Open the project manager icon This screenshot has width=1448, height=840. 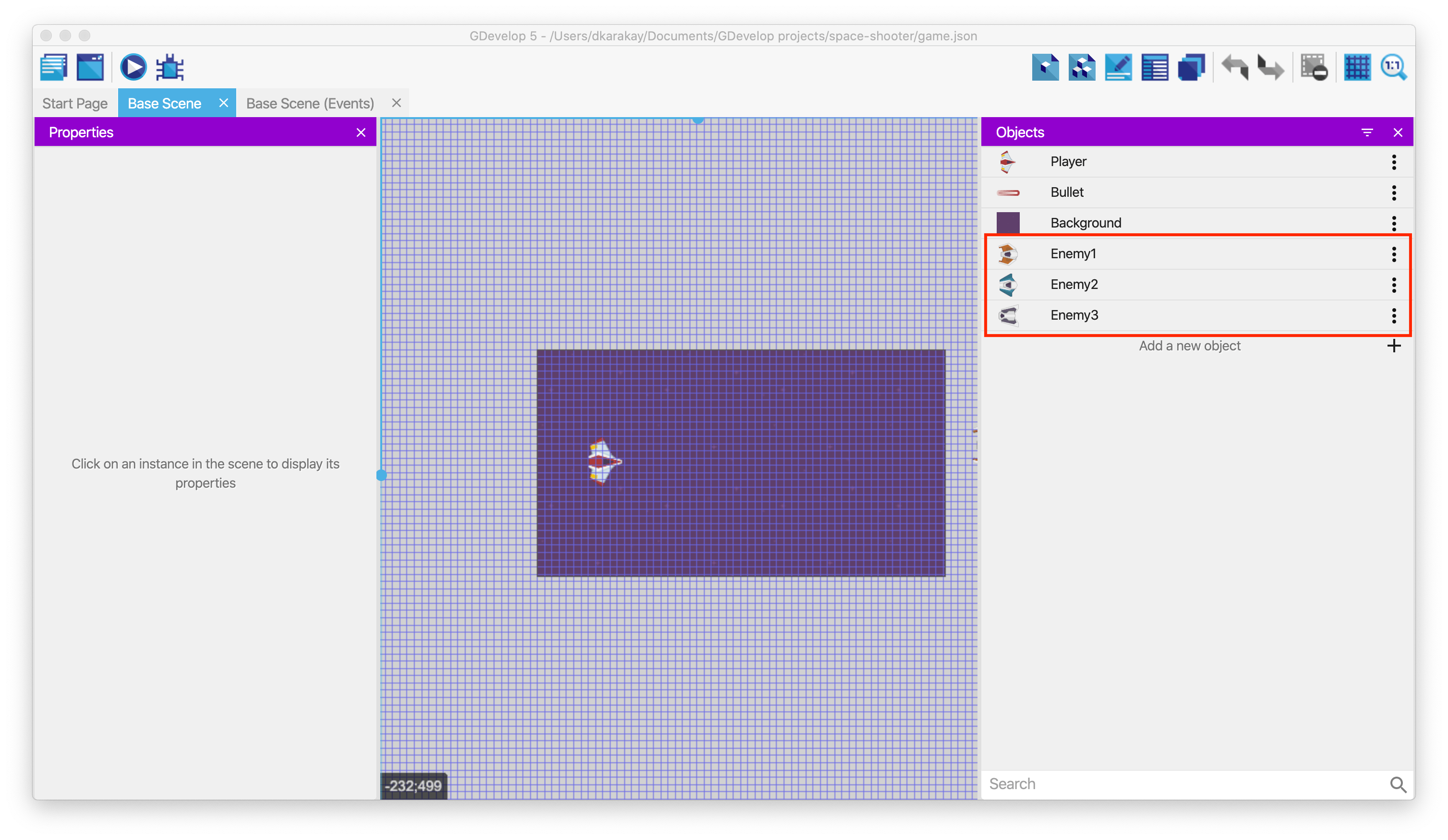pyautogui.click(x=53, y=67)
